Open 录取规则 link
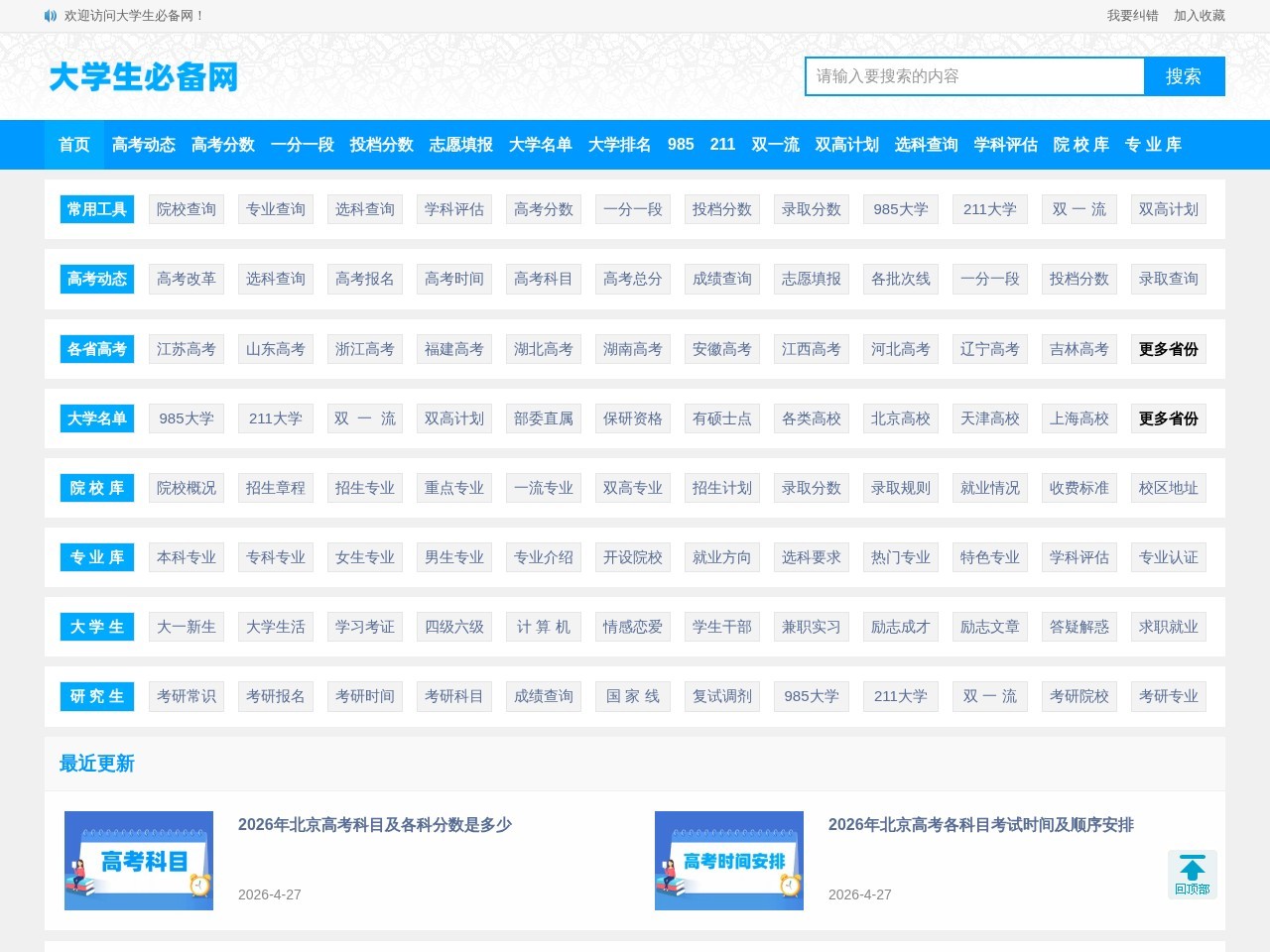The width and height of the screenshot is (1270, 952). [x=901, y=488]
